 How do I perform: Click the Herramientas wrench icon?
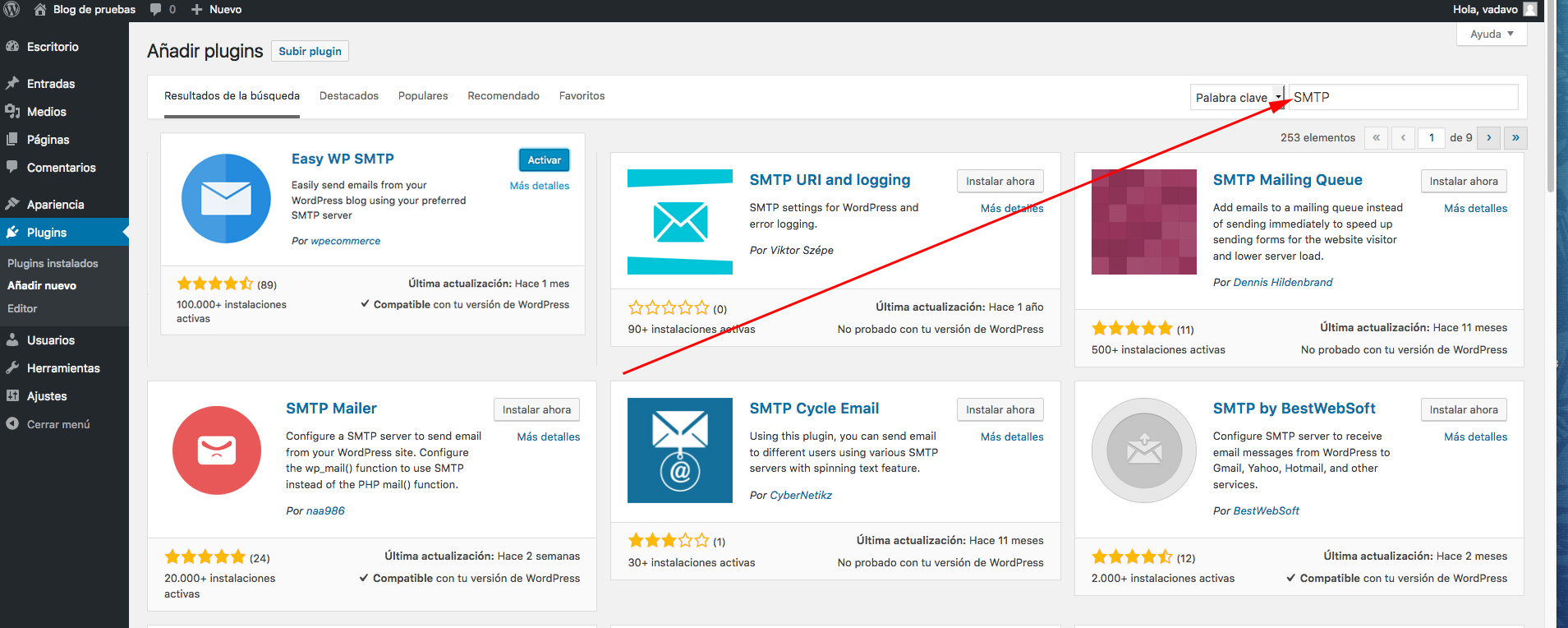(12, 368)
